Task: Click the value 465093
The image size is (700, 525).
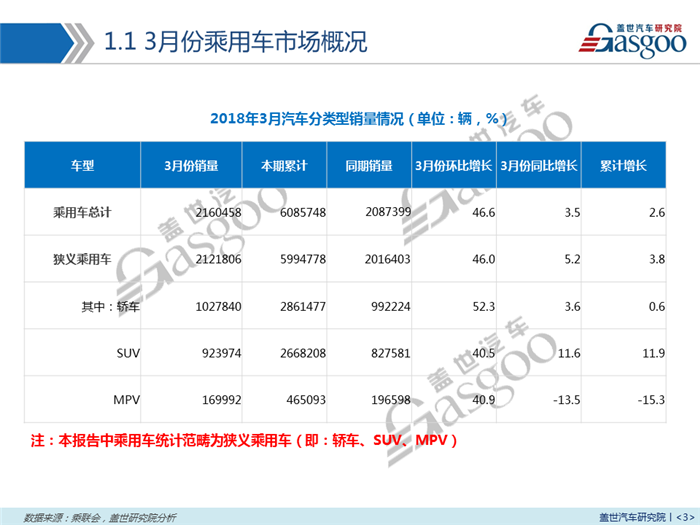Action: (x=306, y=400)
